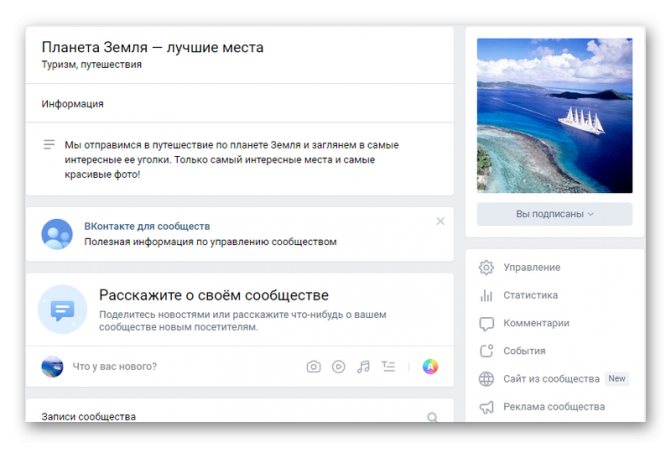Screen dimensions: 671x453
Task: Click the camera photo attachment icon
Action: (313, 367)
